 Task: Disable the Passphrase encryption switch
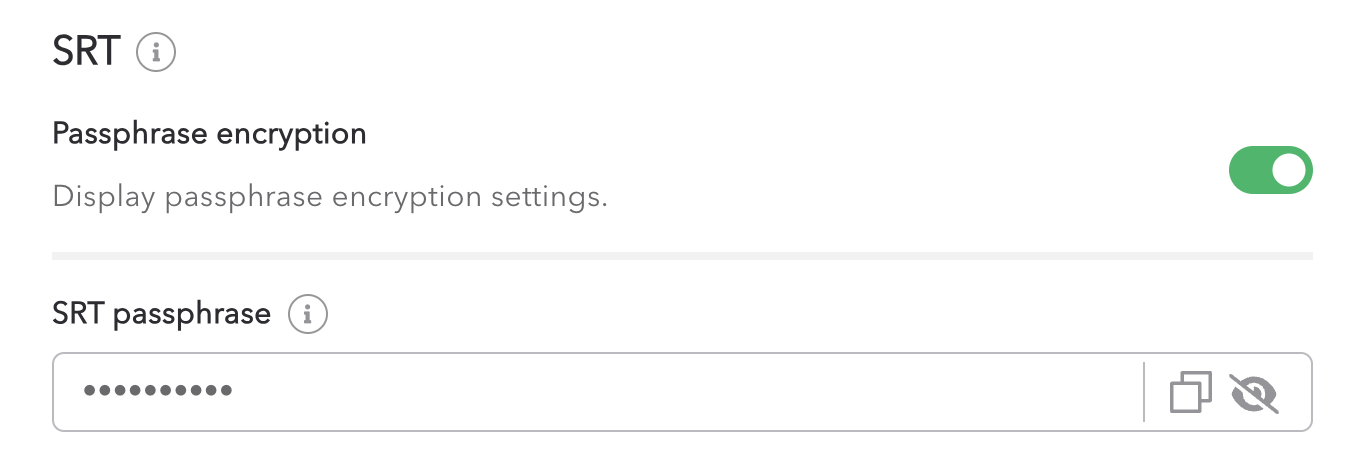(x=1270, y=172)
